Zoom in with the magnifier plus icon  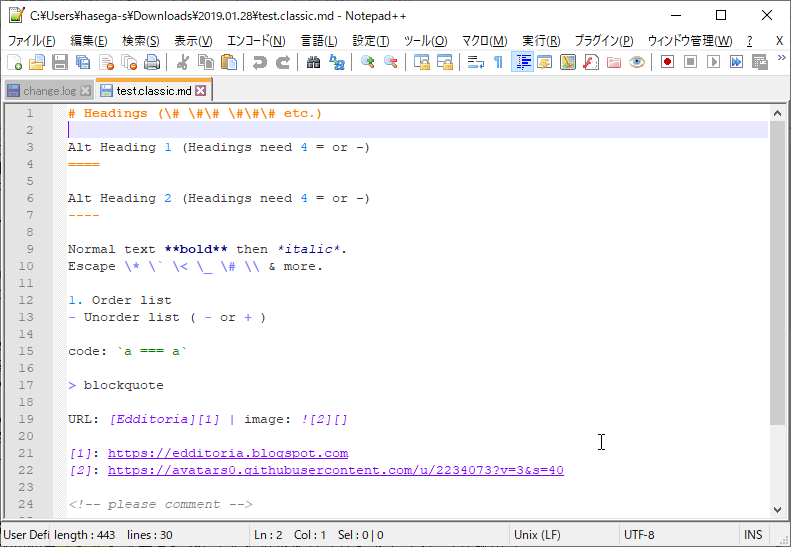367,62
